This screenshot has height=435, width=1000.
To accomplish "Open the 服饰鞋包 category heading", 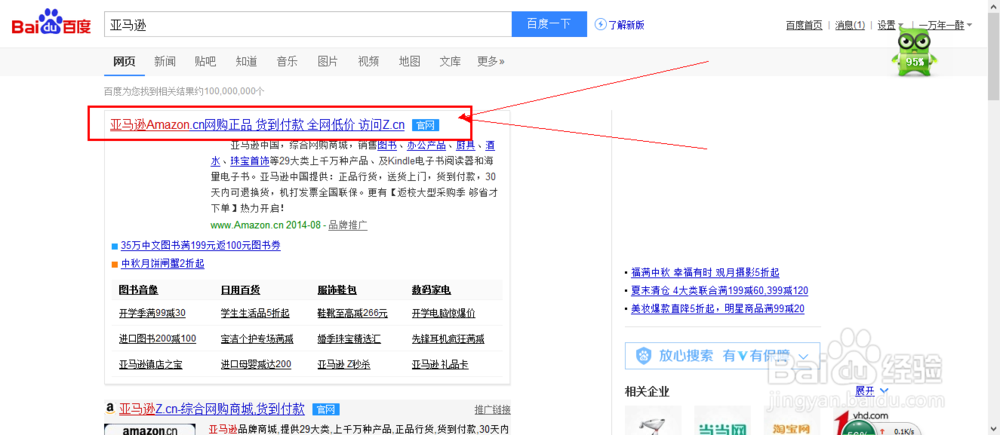I will tap(337, 290).
